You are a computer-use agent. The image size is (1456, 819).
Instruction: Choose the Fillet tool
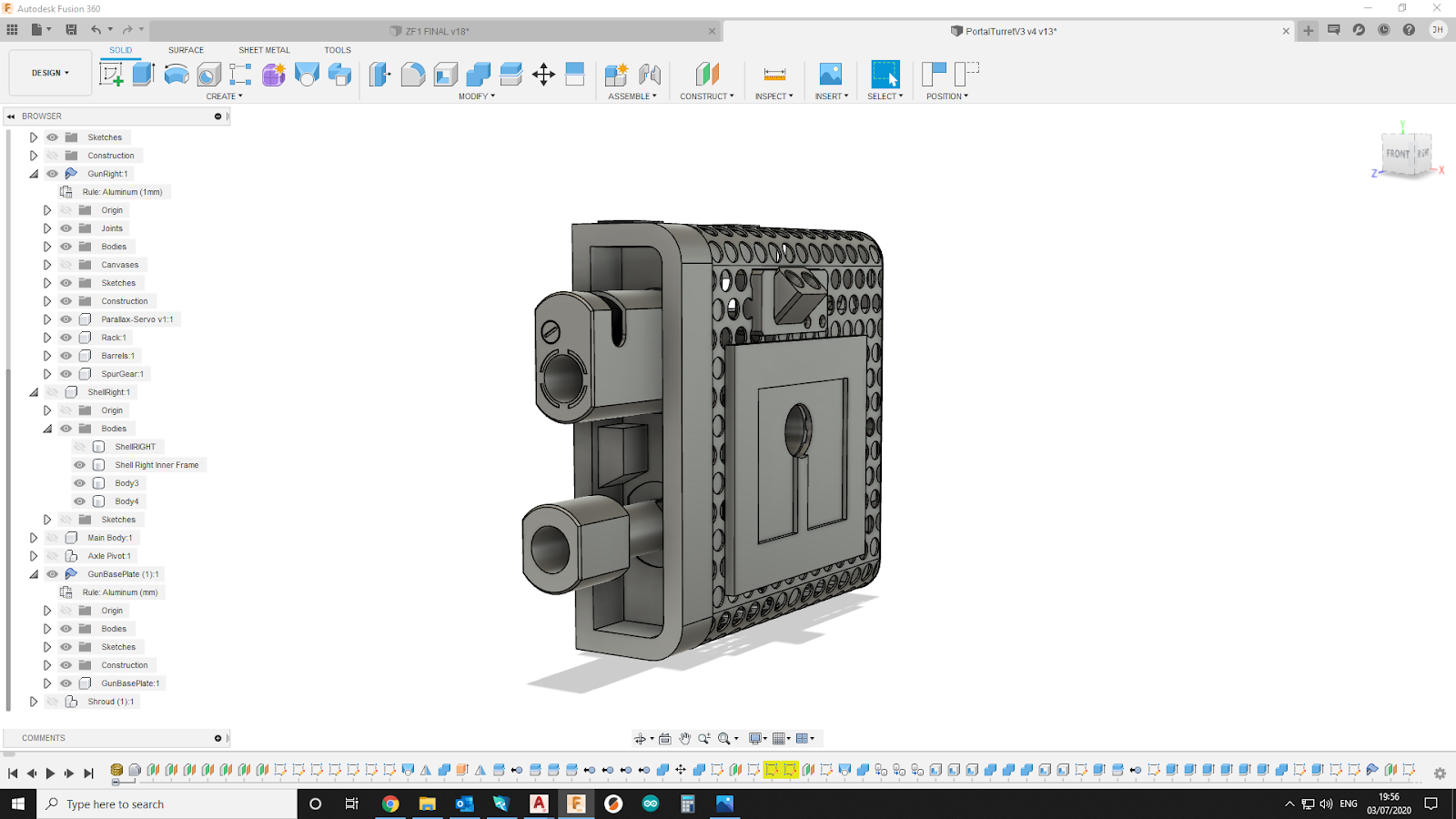pos(413,74)
